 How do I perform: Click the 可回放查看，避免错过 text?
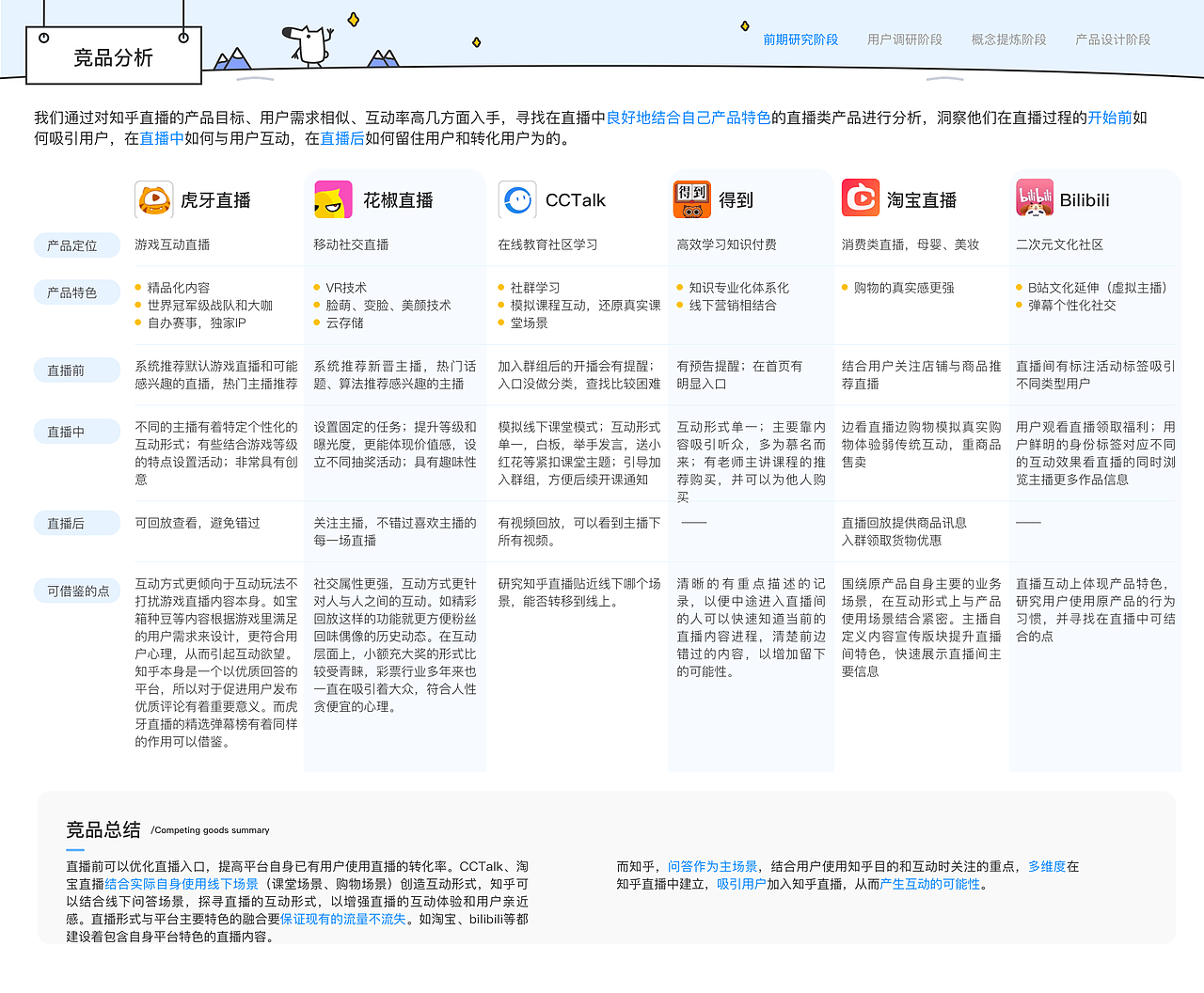pos(198,523)
